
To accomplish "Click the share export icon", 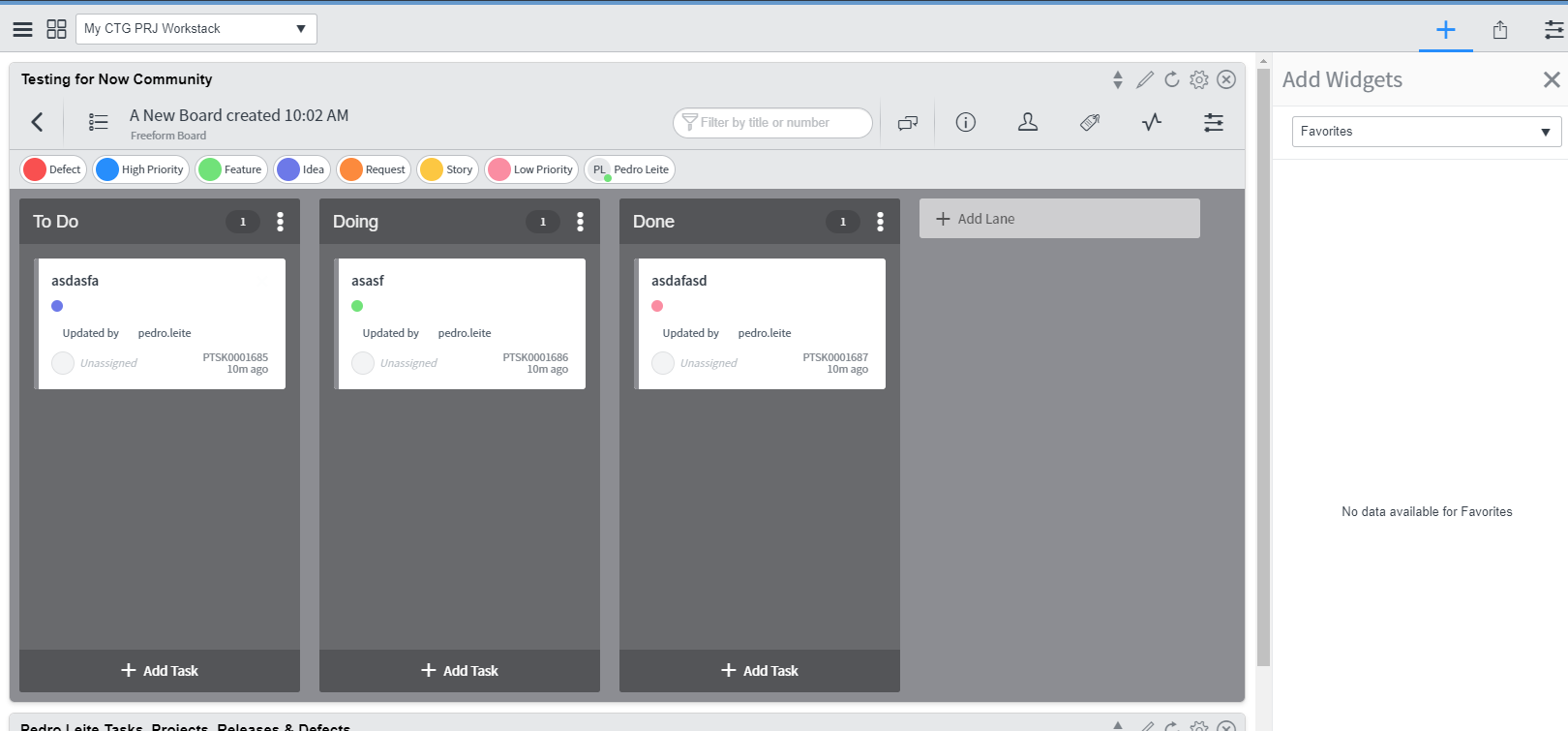I will tap(1500, 30).
